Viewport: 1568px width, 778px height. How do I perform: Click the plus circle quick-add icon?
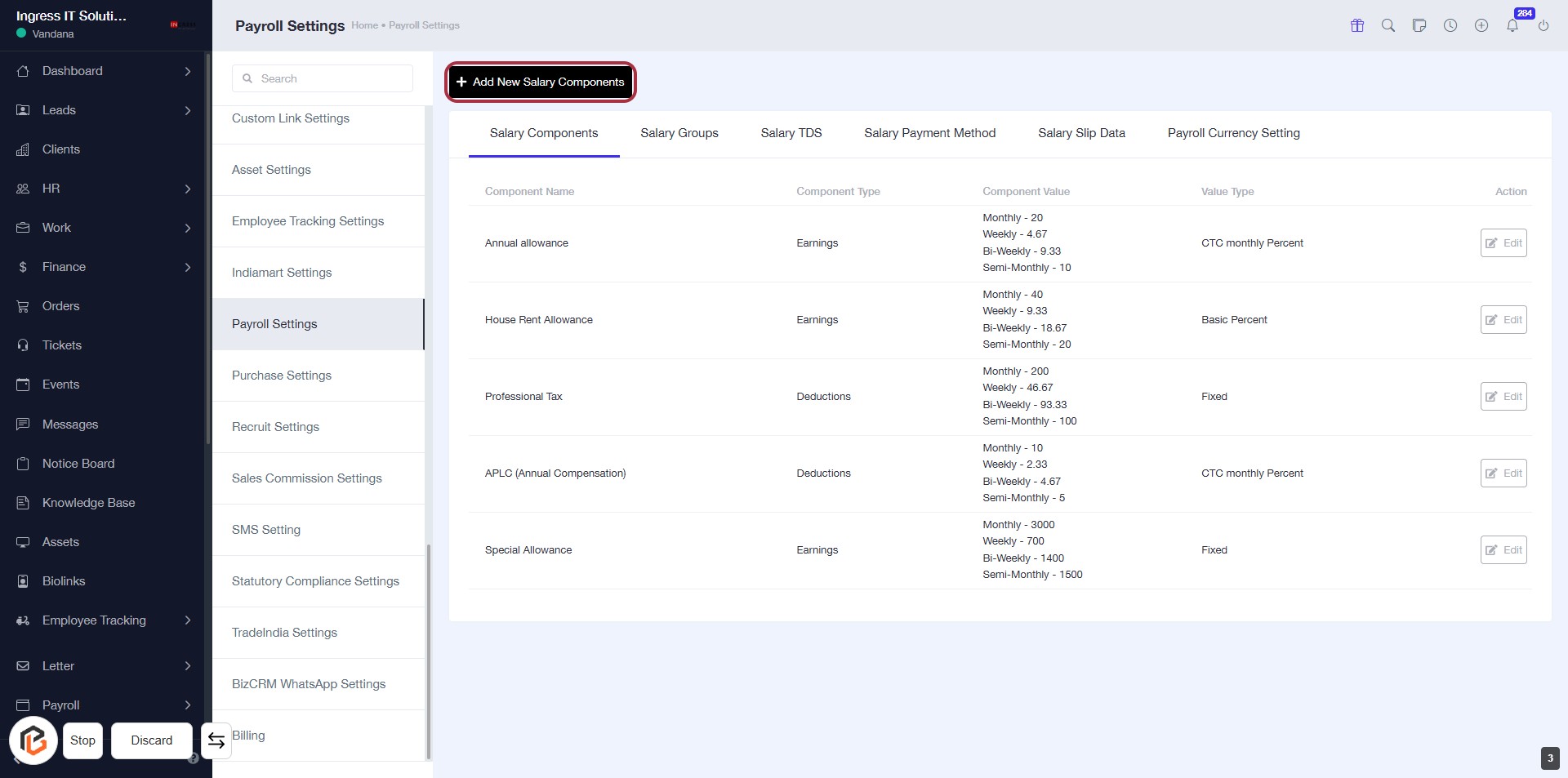point(1481,25)
